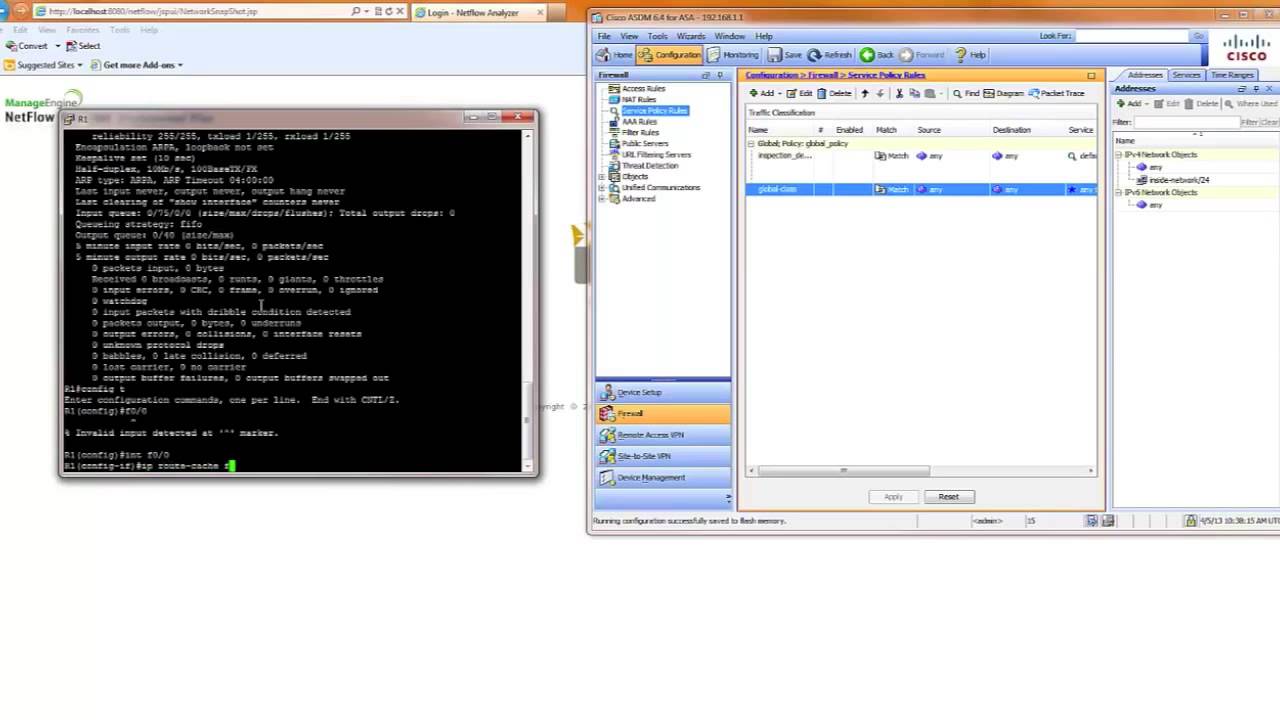Open the Tools menu in Cisco ASDM
This screenshot has height=720, width=1280.
[657, 36]
